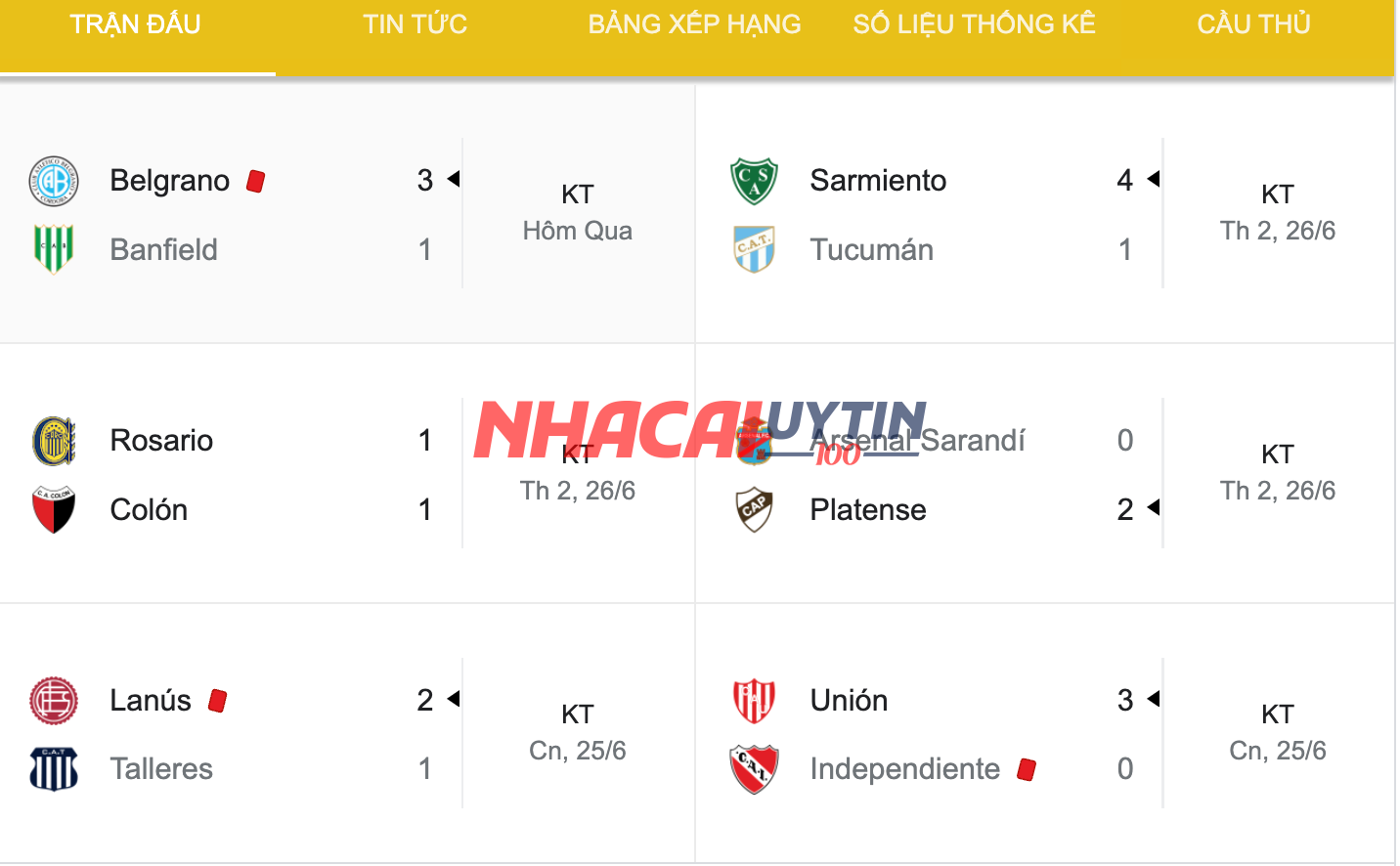Open the CẦU THỦ section
1400x866 pixels.
pyautogui.click(x=1252, y=24)
